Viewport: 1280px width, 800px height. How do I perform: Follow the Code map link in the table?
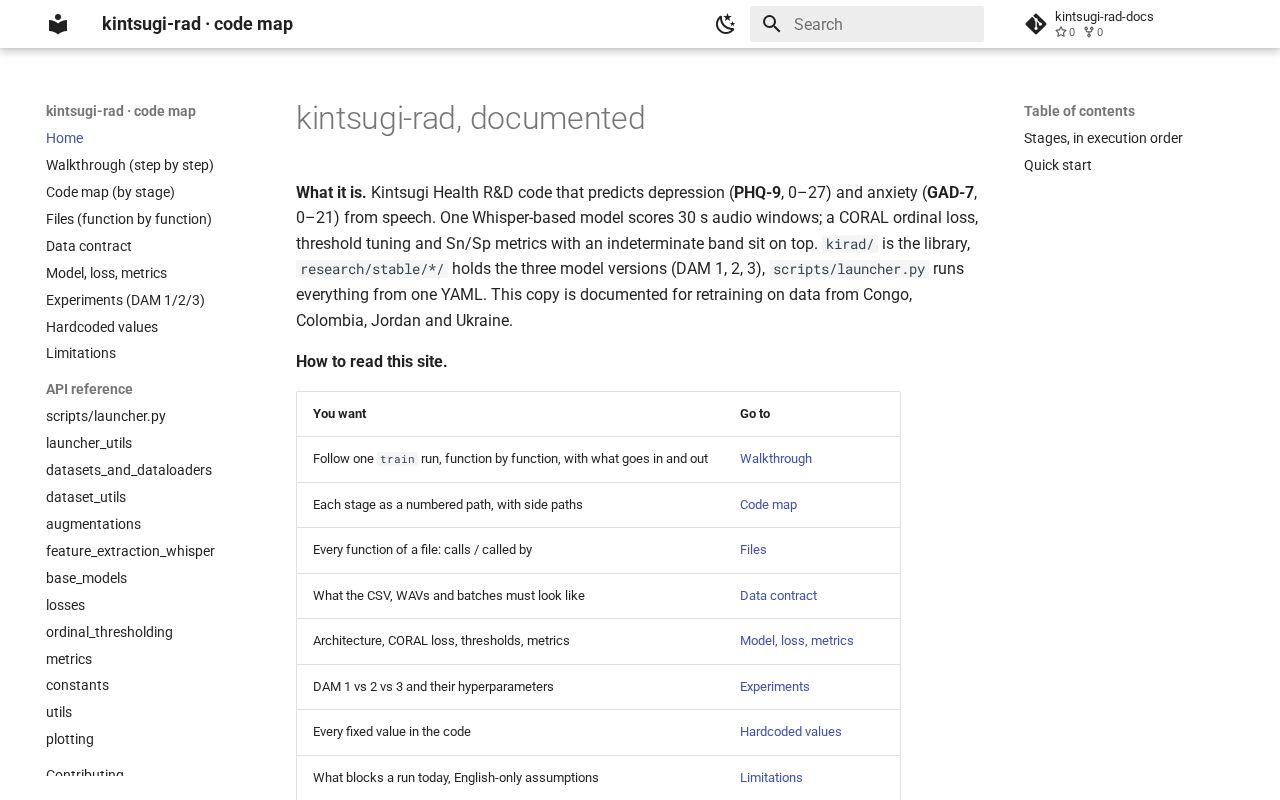point(768,505)
